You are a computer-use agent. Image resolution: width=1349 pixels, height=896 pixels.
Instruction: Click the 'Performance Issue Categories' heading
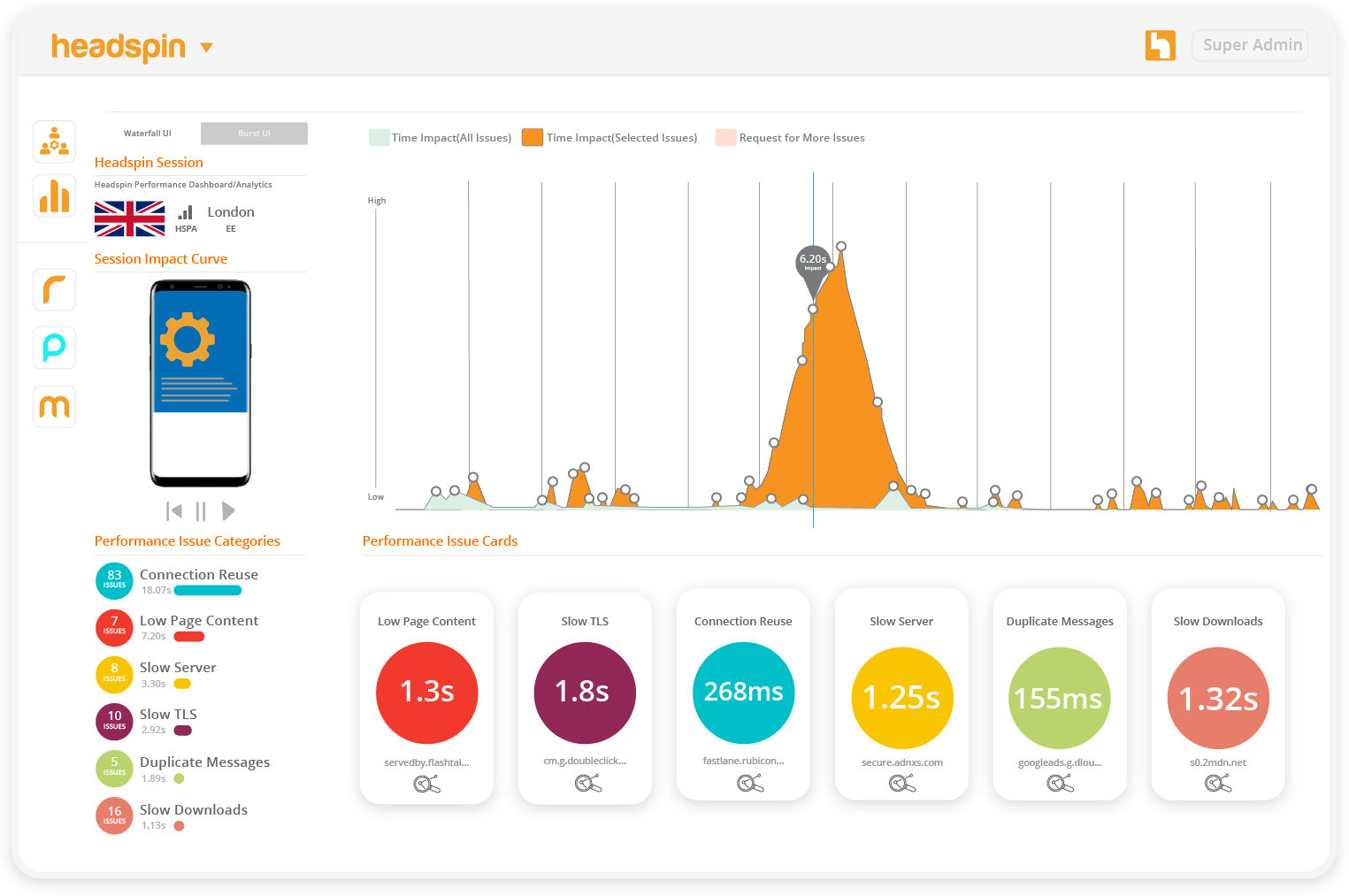pos(188,541)
